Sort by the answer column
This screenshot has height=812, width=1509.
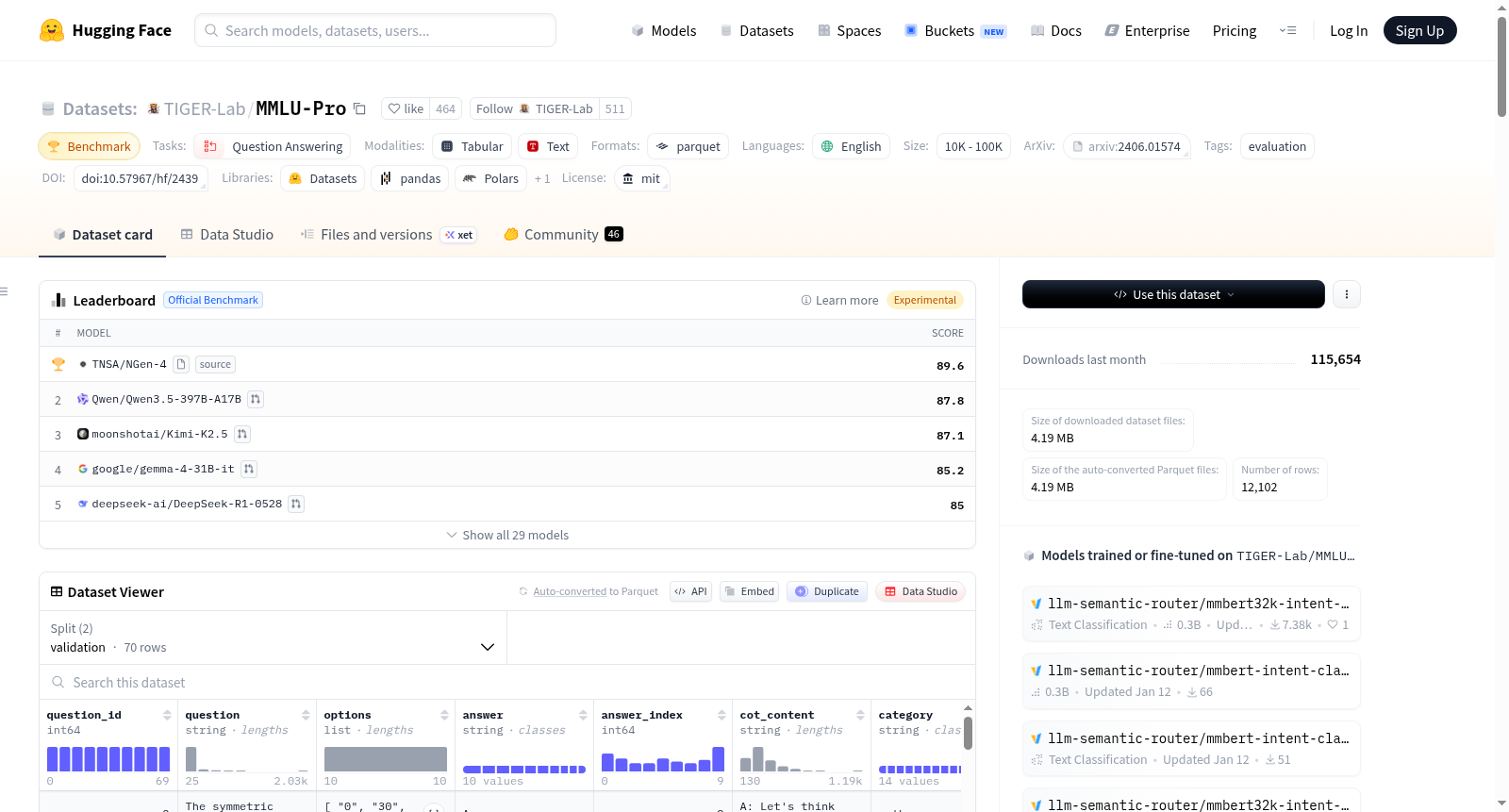583,715
